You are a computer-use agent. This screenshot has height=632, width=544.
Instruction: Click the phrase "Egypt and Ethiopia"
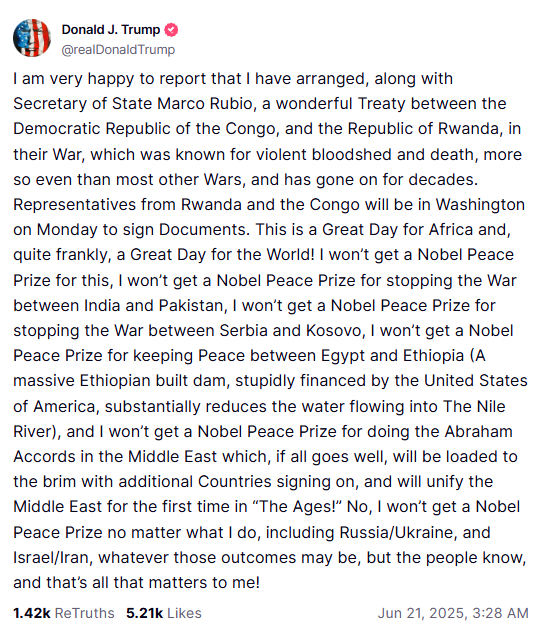[392, 356]
